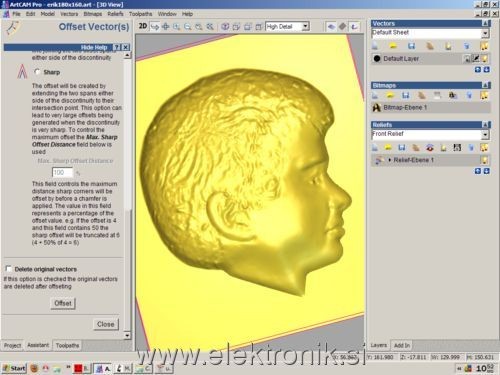The width and height of the screenshot is (500, 375).
Task: Click the Default Layer black color swatch
Action: coord(377,59)
